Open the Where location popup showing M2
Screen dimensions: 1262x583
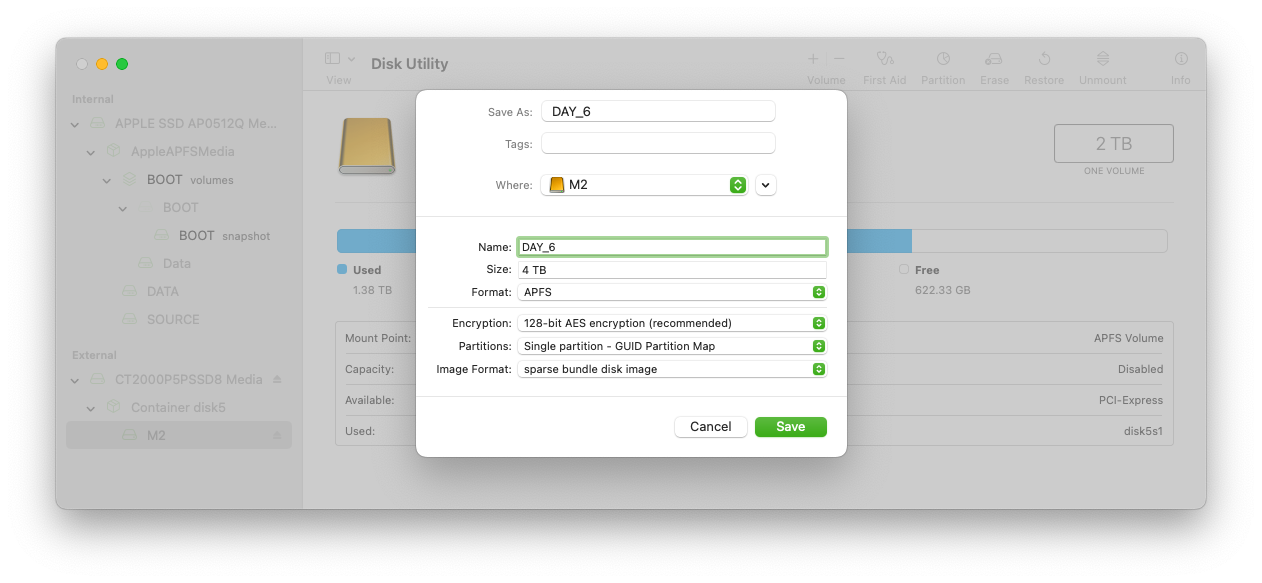[x=644, y=185]
